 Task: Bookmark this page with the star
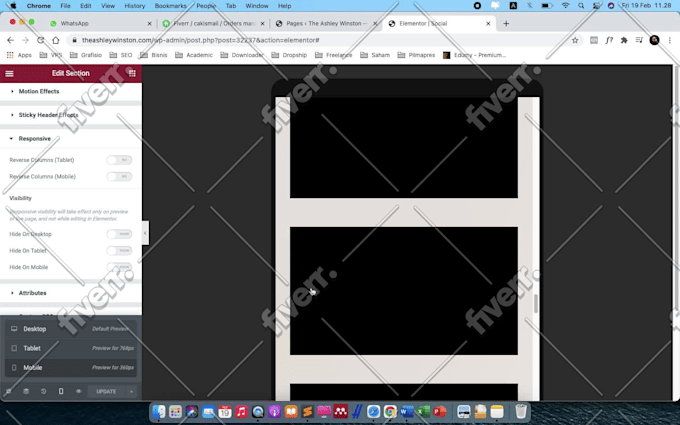click(x=575, y=40)
